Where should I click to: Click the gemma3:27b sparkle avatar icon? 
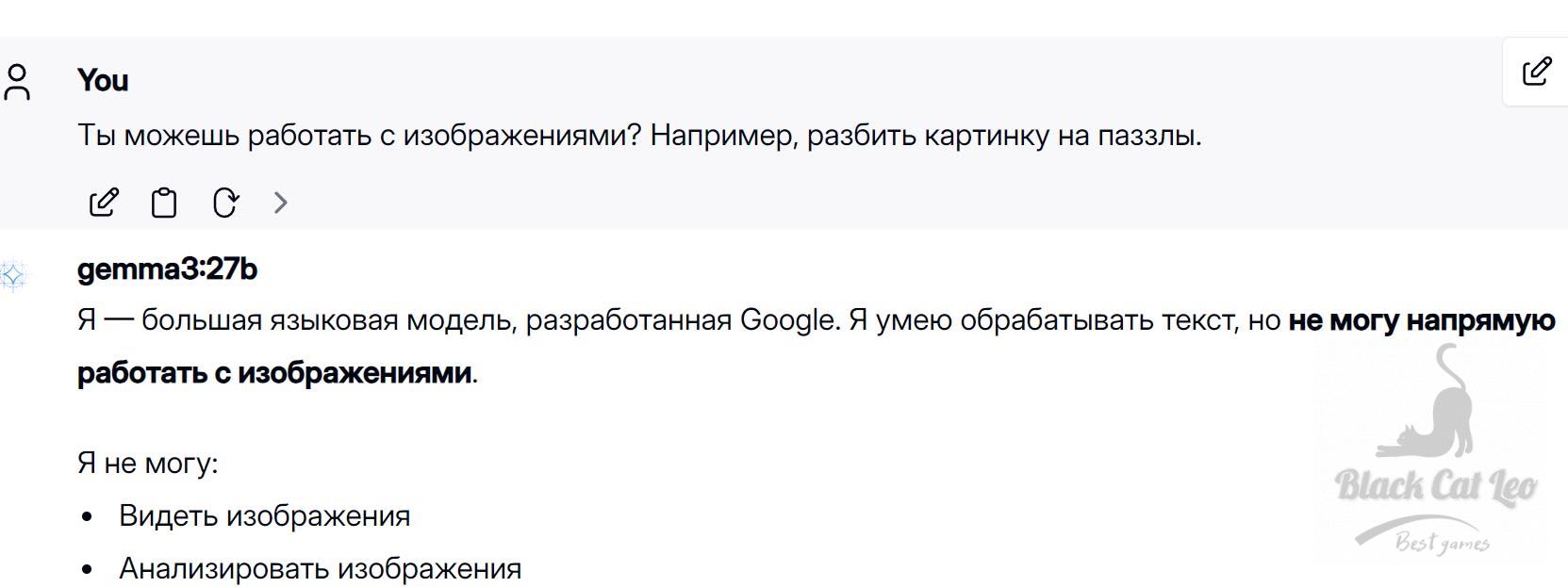pyautogui.click(x=13, y=275)
